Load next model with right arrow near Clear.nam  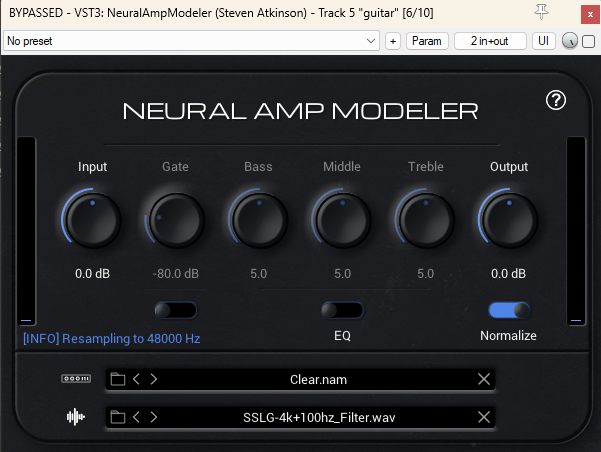(154, 379)
